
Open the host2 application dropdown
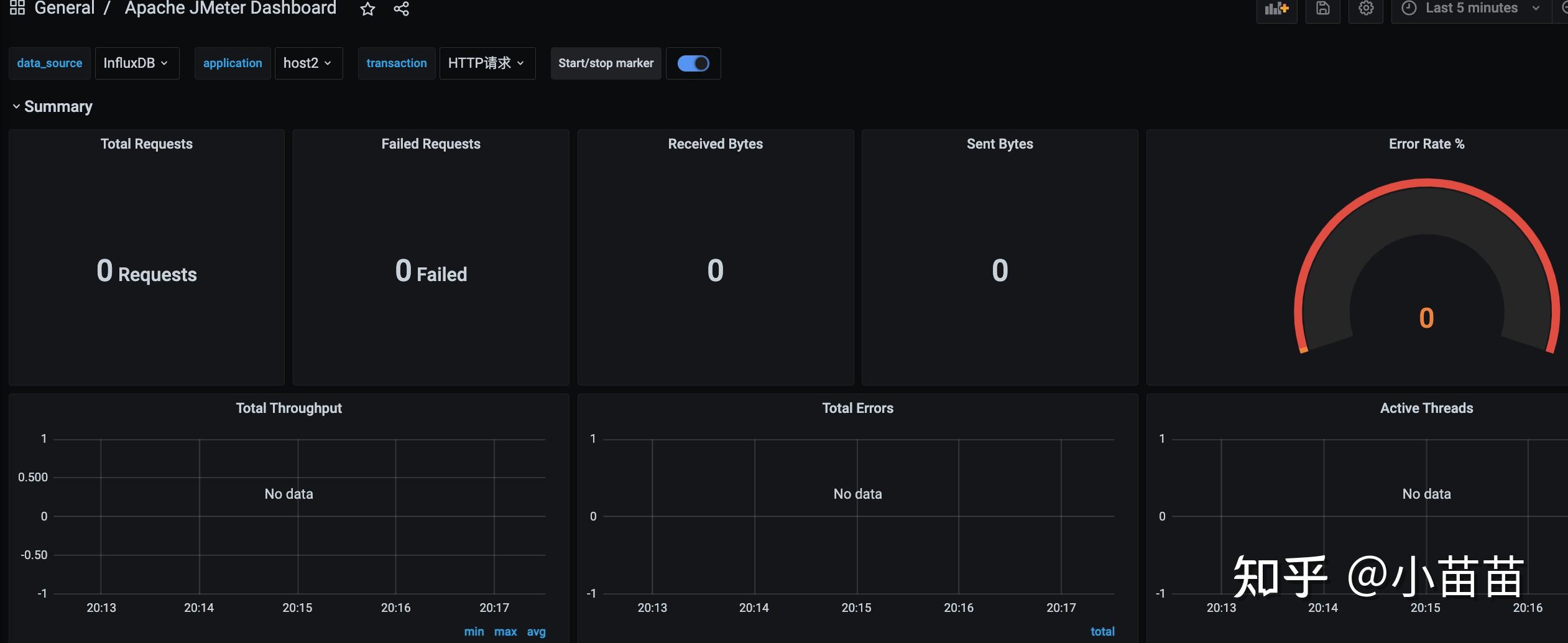click(308, 63)
